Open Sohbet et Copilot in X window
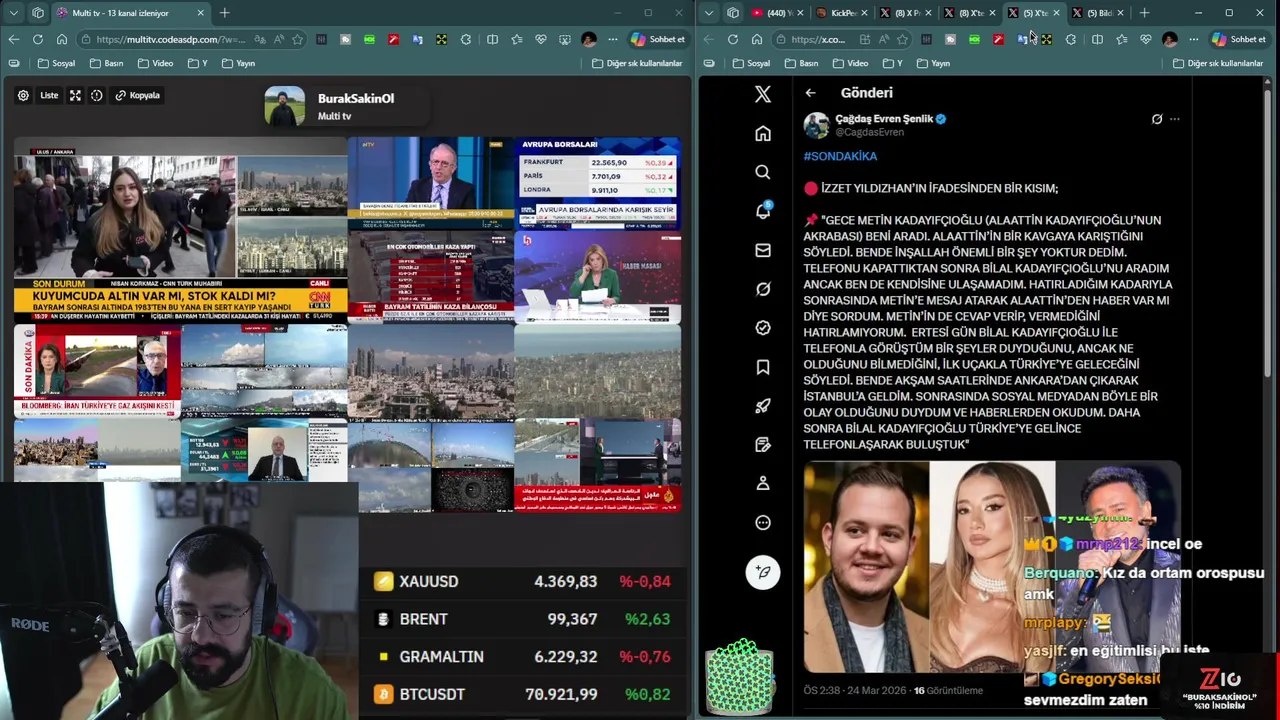The height and width of the screenshot is (720, 1280). click(x=1238, y=39)
